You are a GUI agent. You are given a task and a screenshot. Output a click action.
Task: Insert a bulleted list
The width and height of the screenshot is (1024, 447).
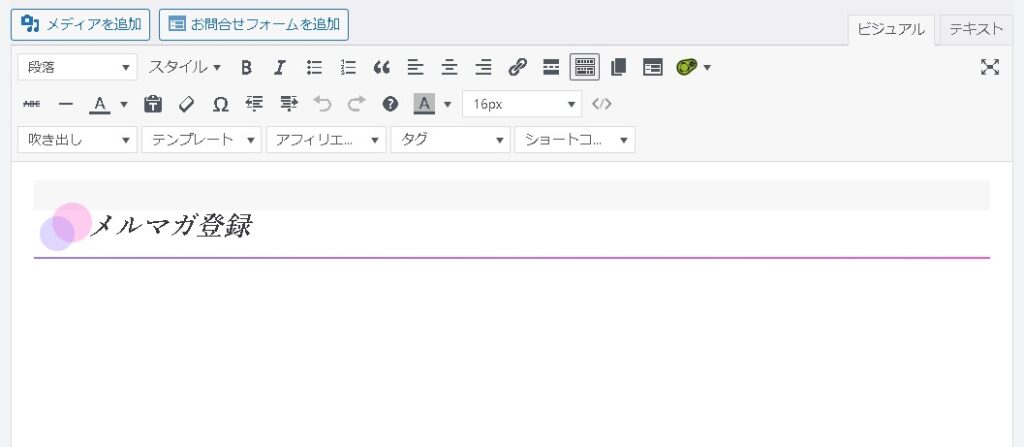point(314,68)
